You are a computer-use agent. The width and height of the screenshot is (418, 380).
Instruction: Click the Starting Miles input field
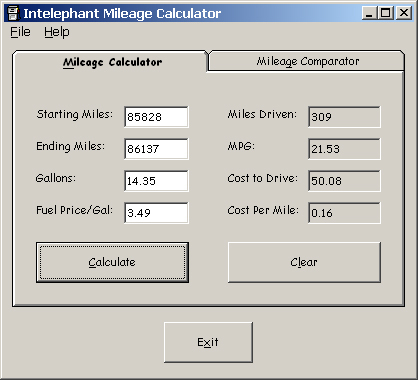[x=156, y=117]
